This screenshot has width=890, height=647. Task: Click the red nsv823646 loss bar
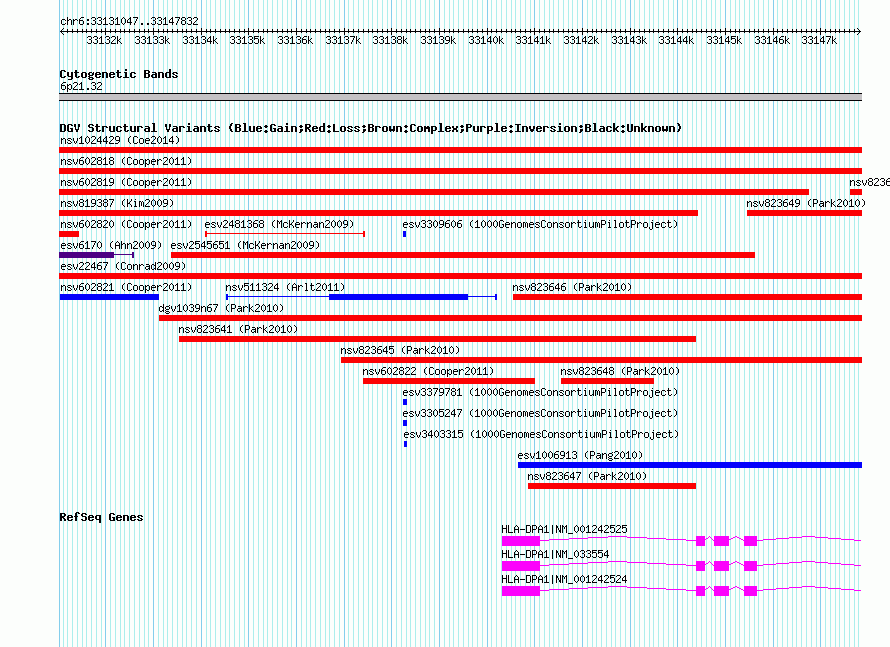pos(687,297)
